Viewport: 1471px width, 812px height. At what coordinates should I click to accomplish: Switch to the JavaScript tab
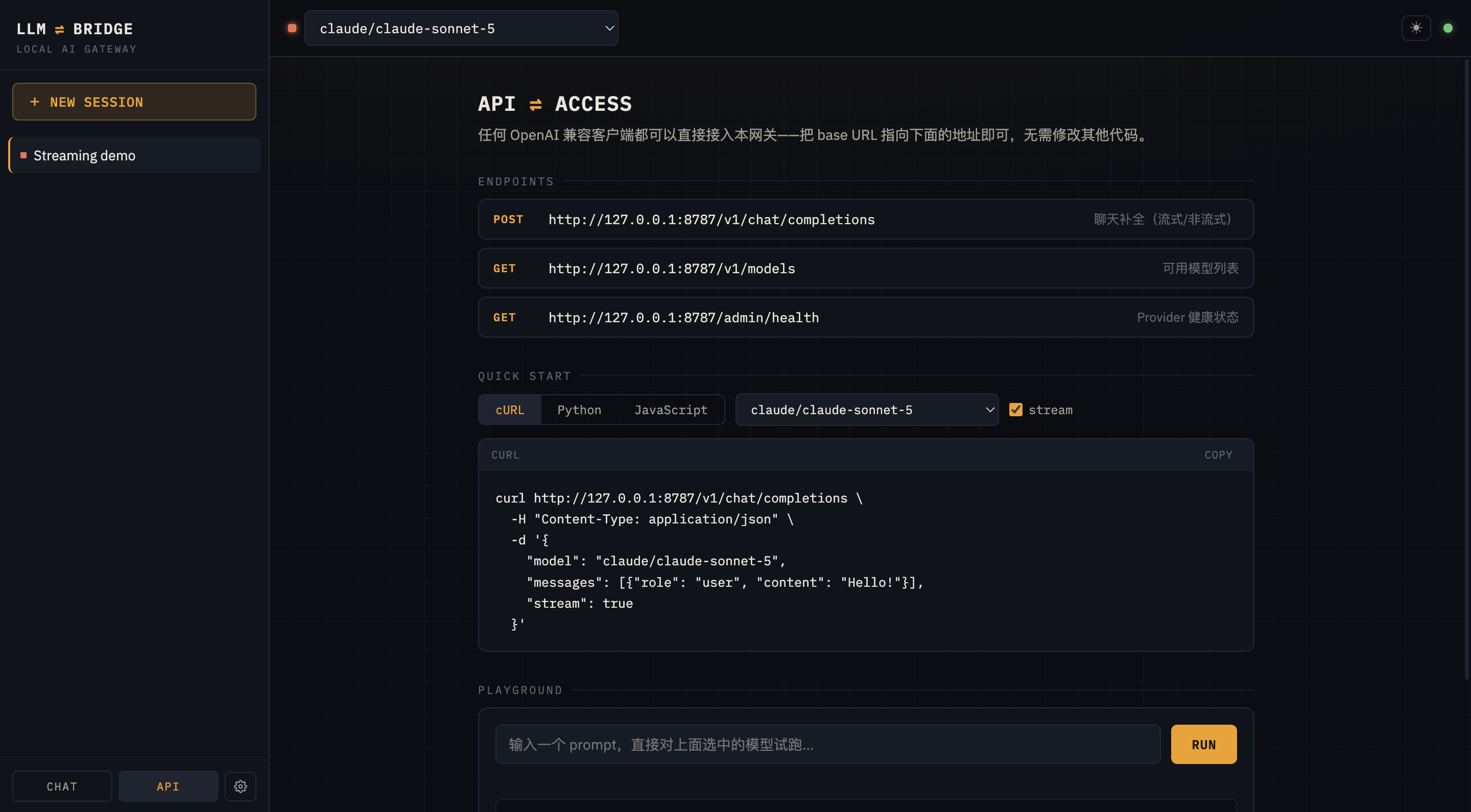[671, 410]
